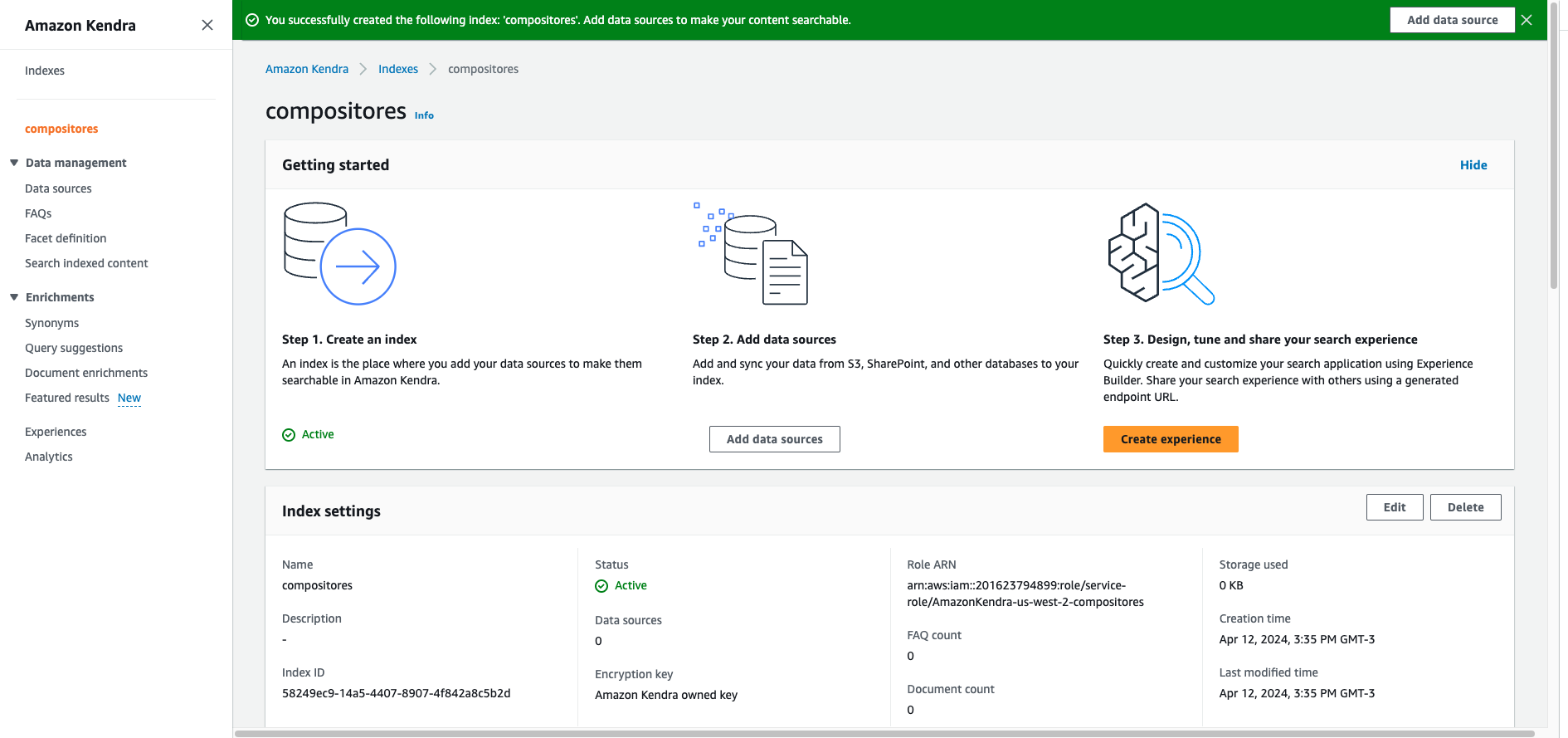
Task: Click the Creation time value
Action: 1297,639
